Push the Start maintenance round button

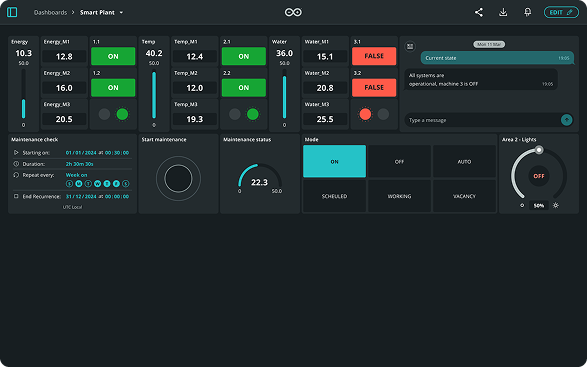coord(178,179)
